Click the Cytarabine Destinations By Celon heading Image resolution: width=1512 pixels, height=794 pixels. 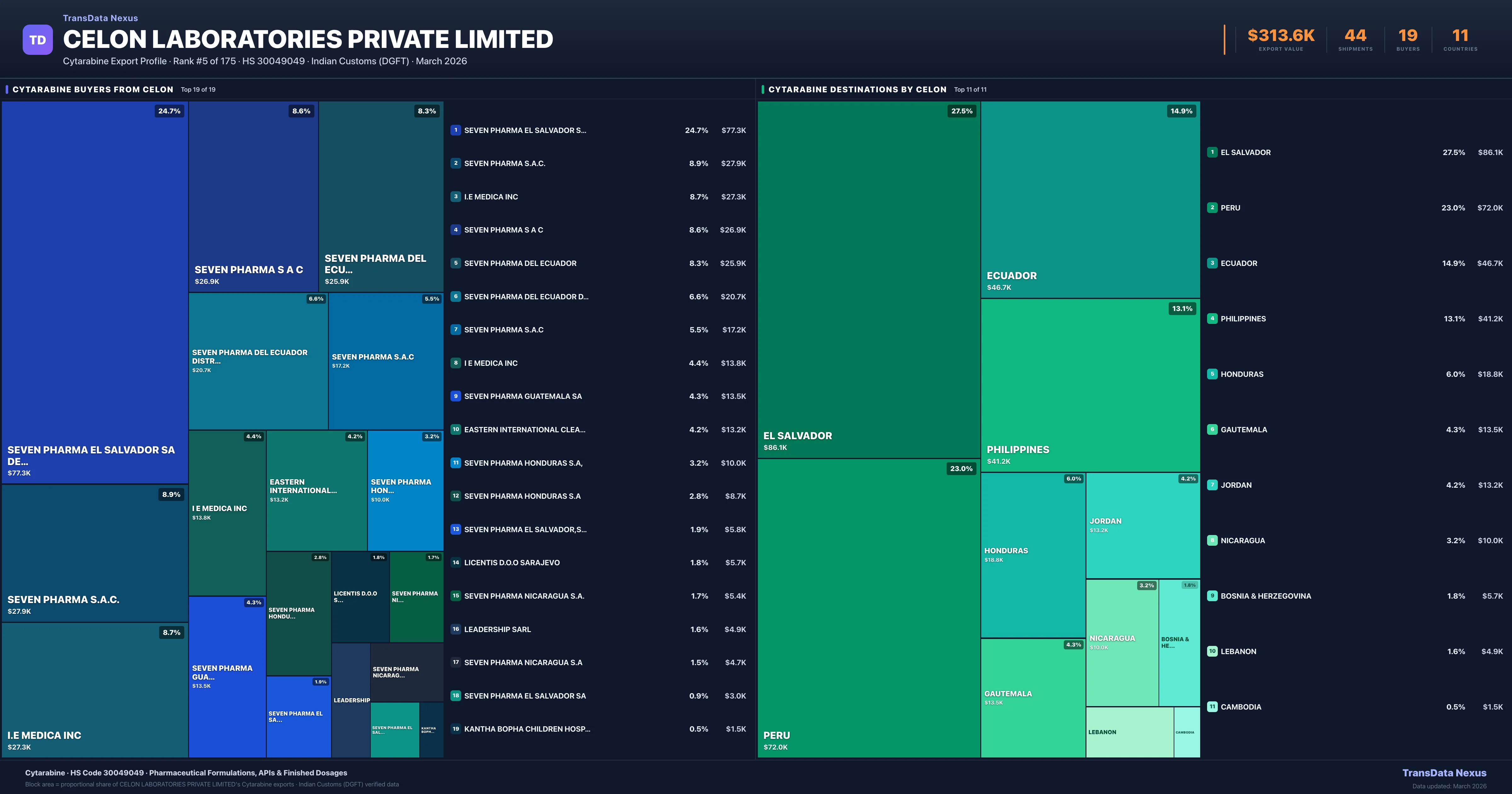(x=857, y=89)
